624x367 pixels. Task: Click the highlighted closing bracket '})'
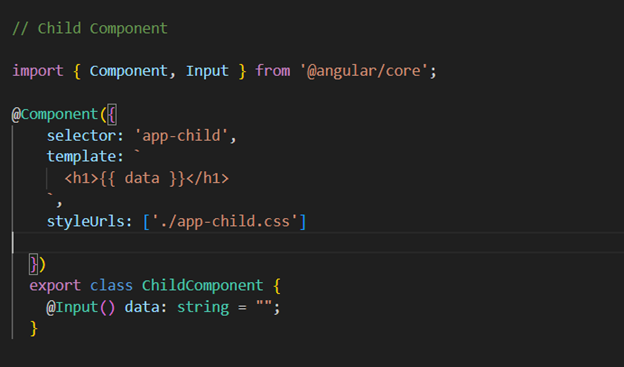pyautogui.click(x=37, y=264)
